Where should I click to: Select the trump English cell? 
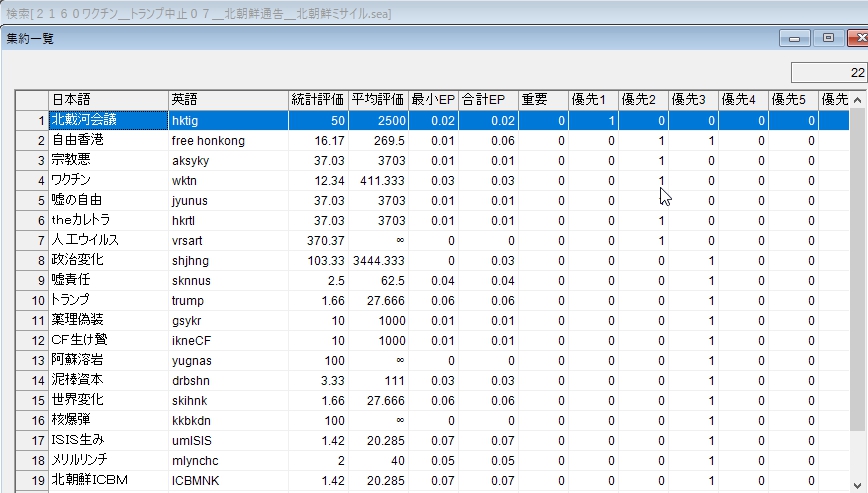(228, 300)
